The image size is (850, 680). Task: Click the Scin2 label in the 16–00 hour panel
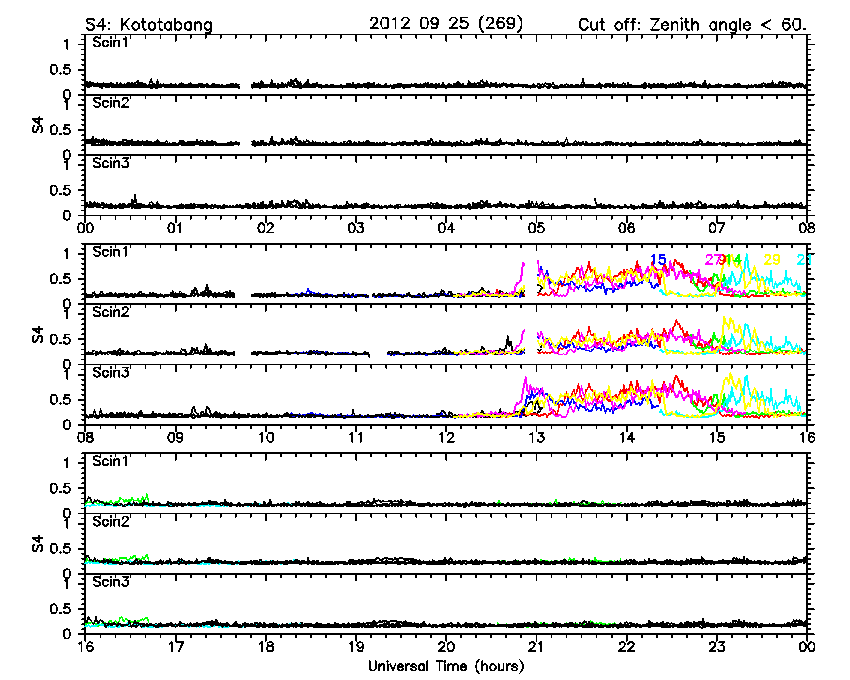point(111,521)
